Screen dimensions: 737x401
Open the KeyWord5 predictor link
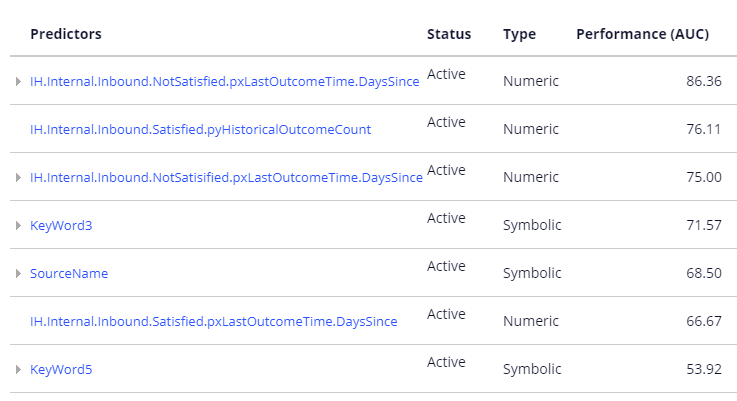[x=61, y=370]
